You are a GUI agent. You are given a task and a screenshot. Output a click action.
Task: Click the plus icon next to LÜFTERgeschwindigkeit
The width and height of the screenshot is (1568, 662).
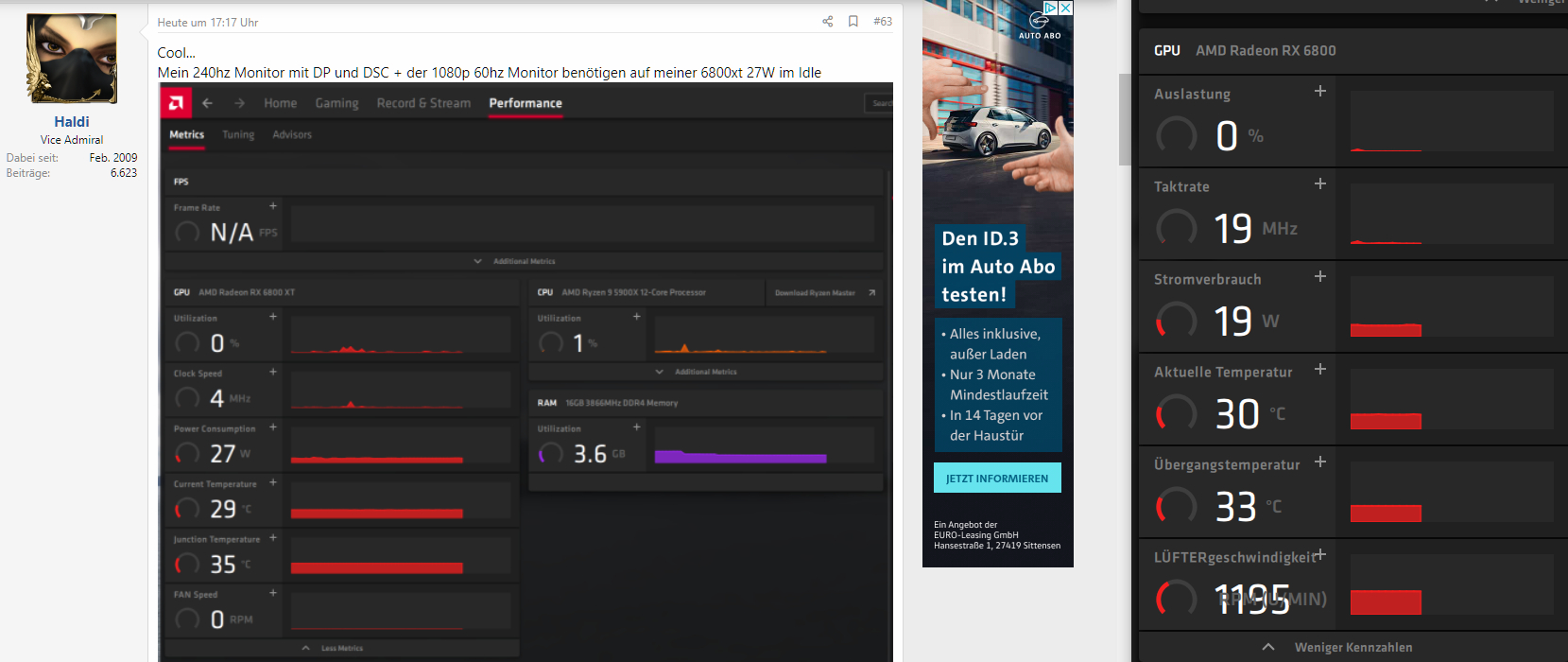pos(1320,554)
